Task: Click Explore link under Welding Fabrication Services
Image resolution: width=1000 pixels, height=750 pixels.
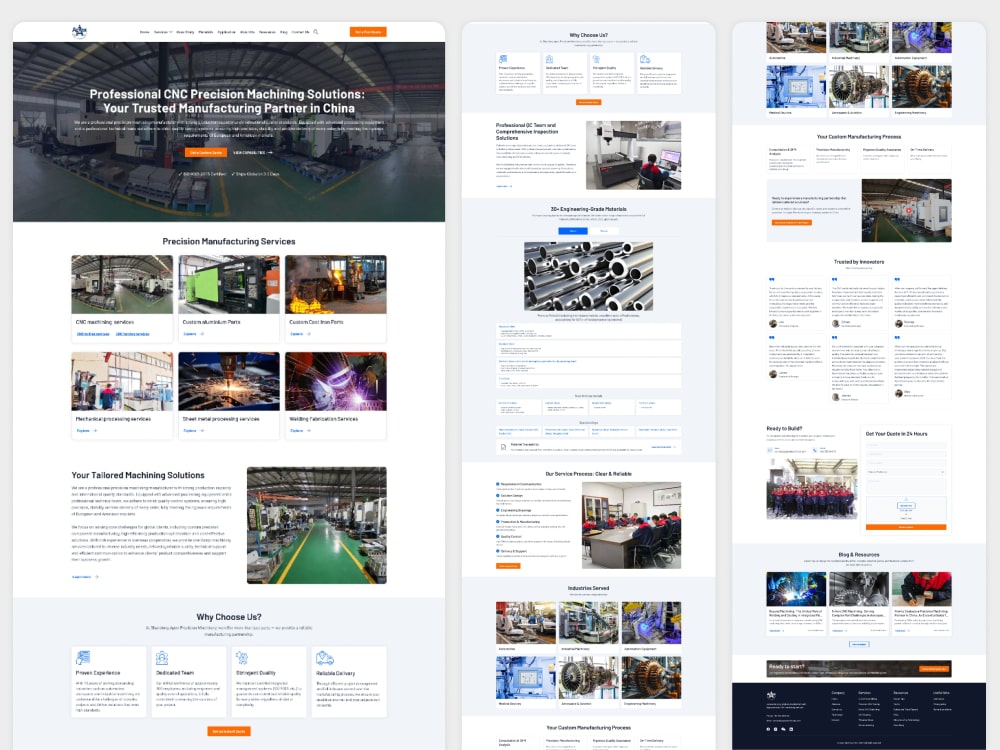Action: tap(300, 430)
